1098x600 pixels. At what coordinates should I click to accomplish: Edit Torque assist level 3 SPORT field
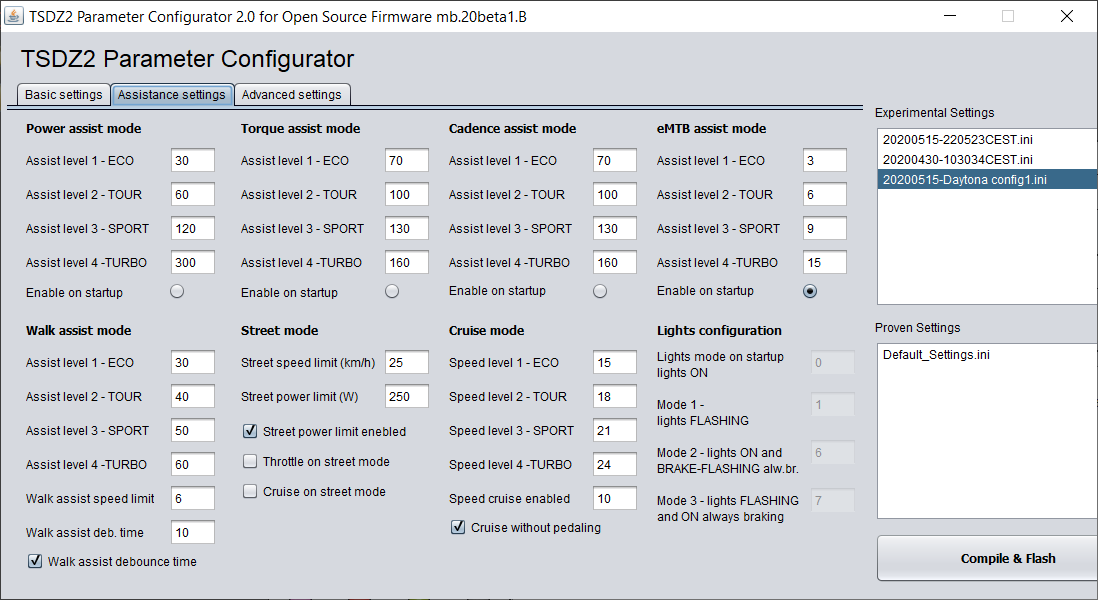tap(407, 228)
